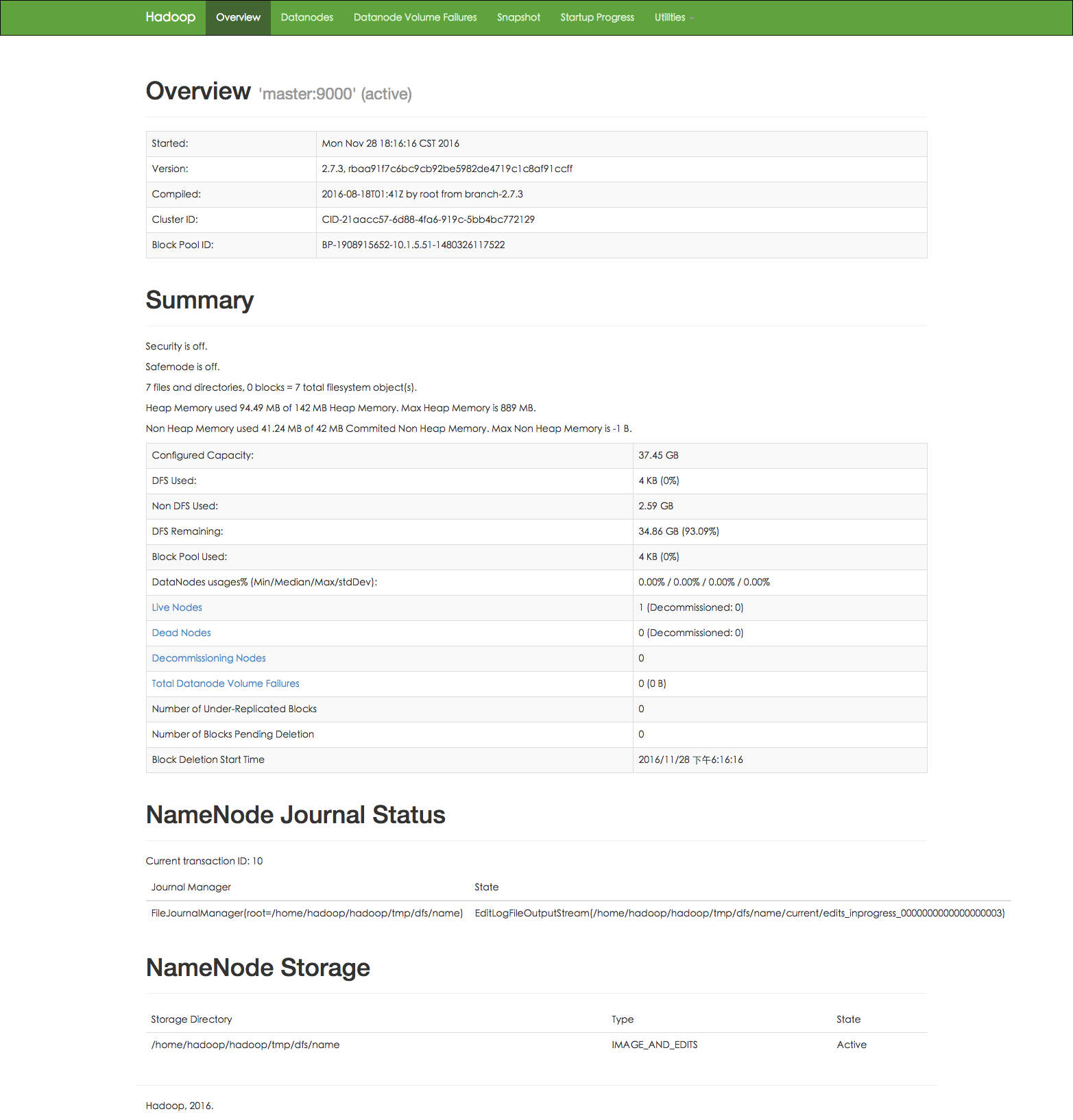The height and width of the screenshot is (1120, 1073).
Task: Click the Summary section heading
Action: point(200,300)
